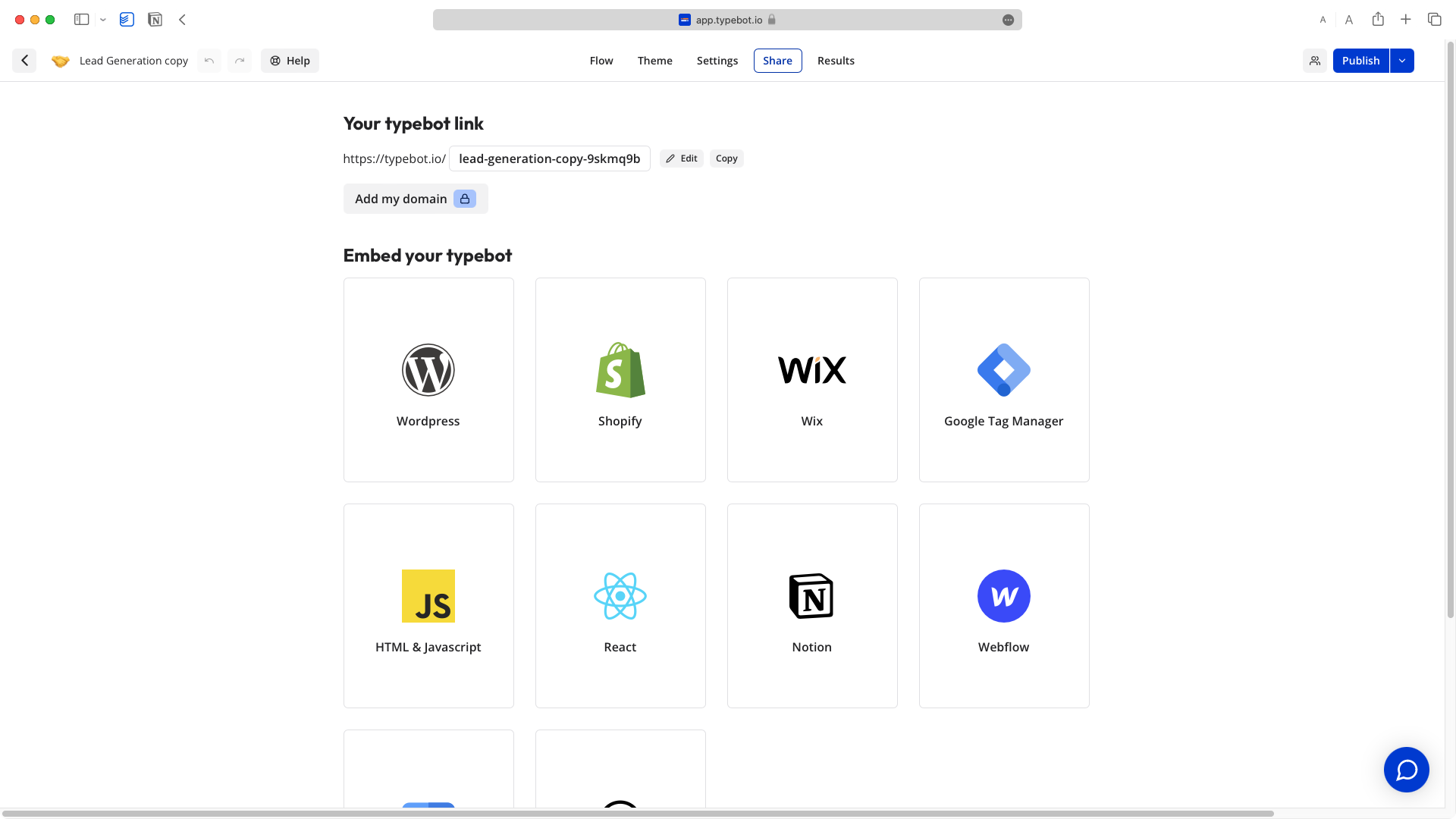
Task: Open the Notion embed settings
Action: pyautogui.click(x=812, y=605)
